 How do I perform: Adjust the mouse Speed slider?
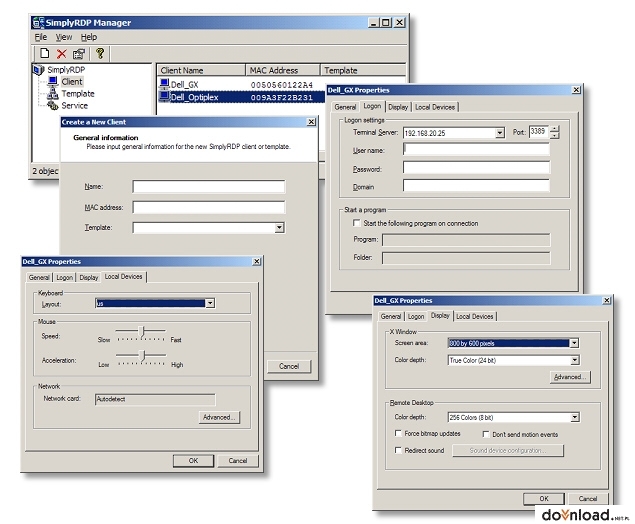141,332
